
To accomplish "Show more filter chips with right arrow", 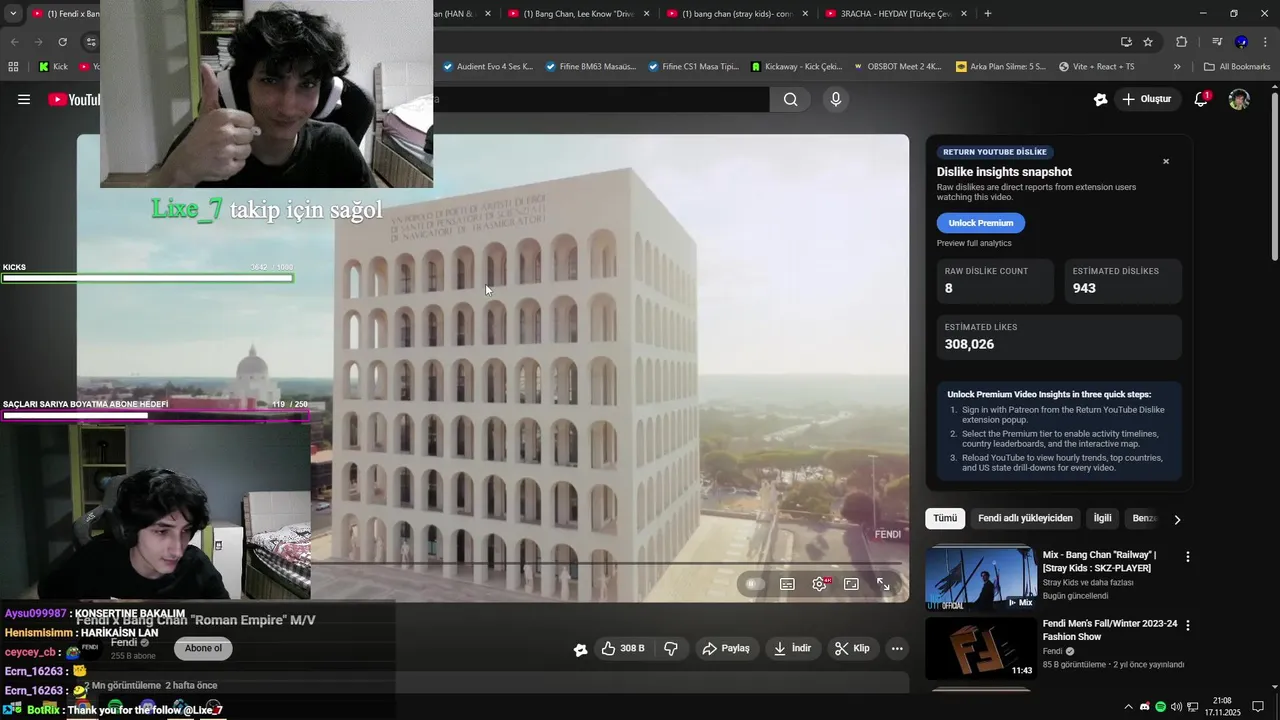I will (x=1177, y=519).
